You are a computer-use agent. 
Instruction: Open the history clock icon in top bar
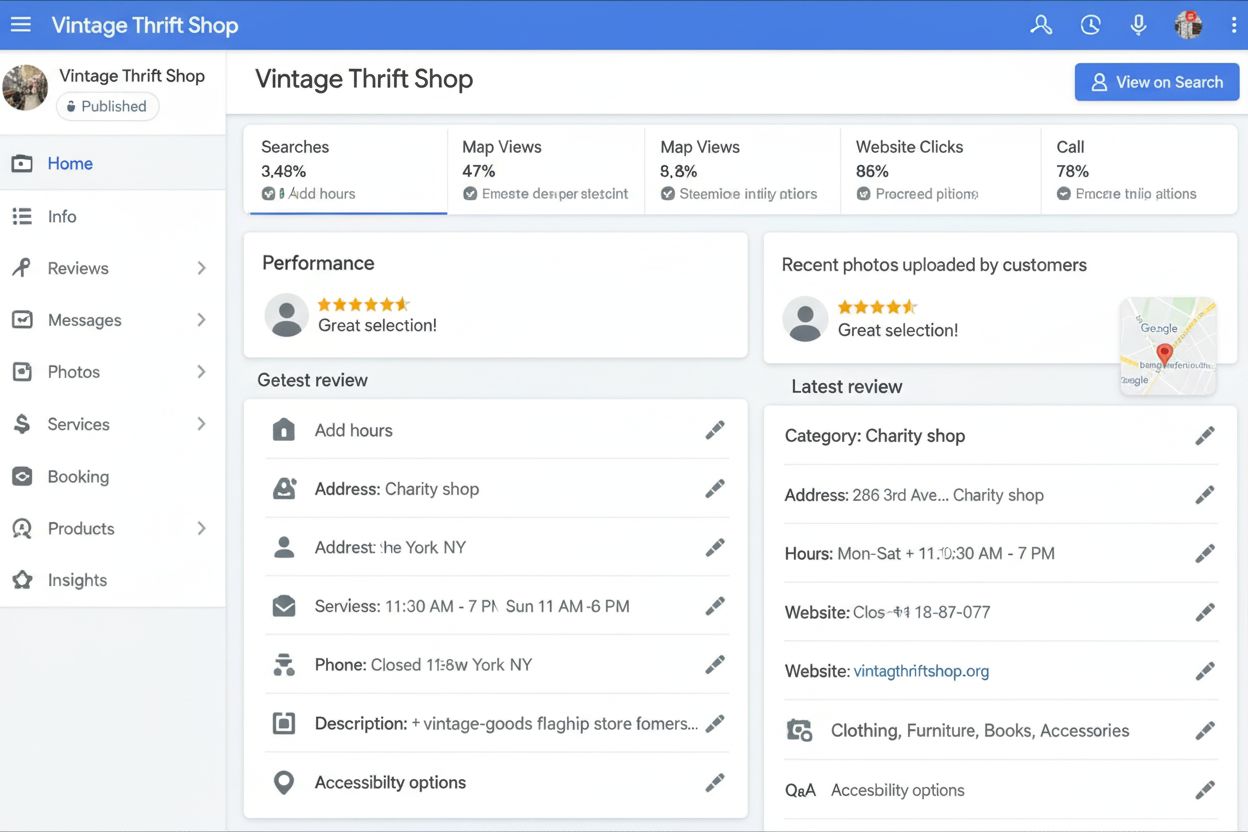coord(1090,24)
